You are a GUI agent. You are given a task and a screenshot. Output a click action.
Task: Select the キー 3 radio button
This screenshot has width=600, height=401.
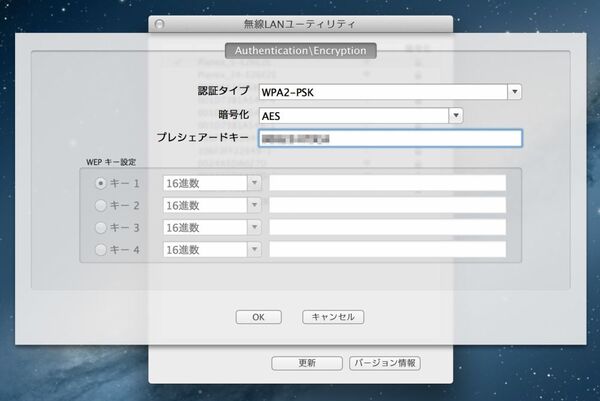click(x=101, y=228)
